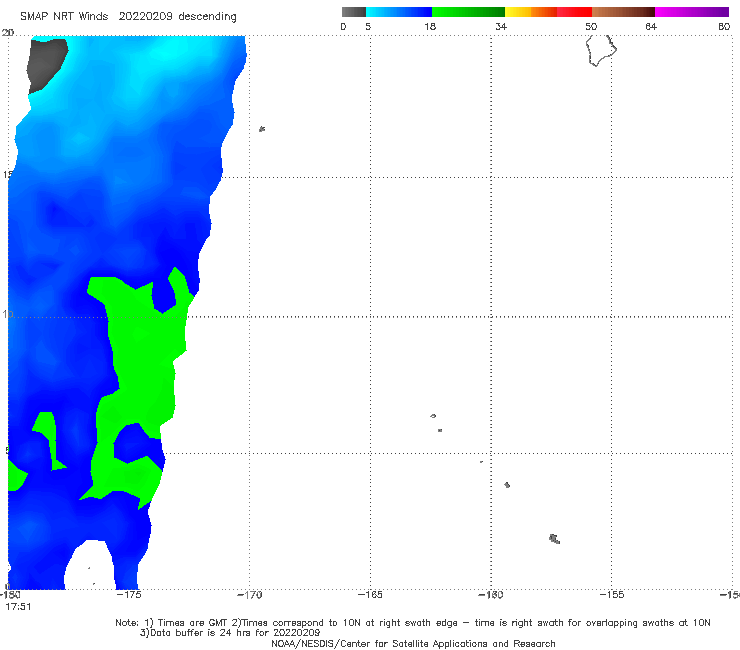
Task: Click the 'SMAP NRT Winds 20220209 descending' title
Action: 128,17
